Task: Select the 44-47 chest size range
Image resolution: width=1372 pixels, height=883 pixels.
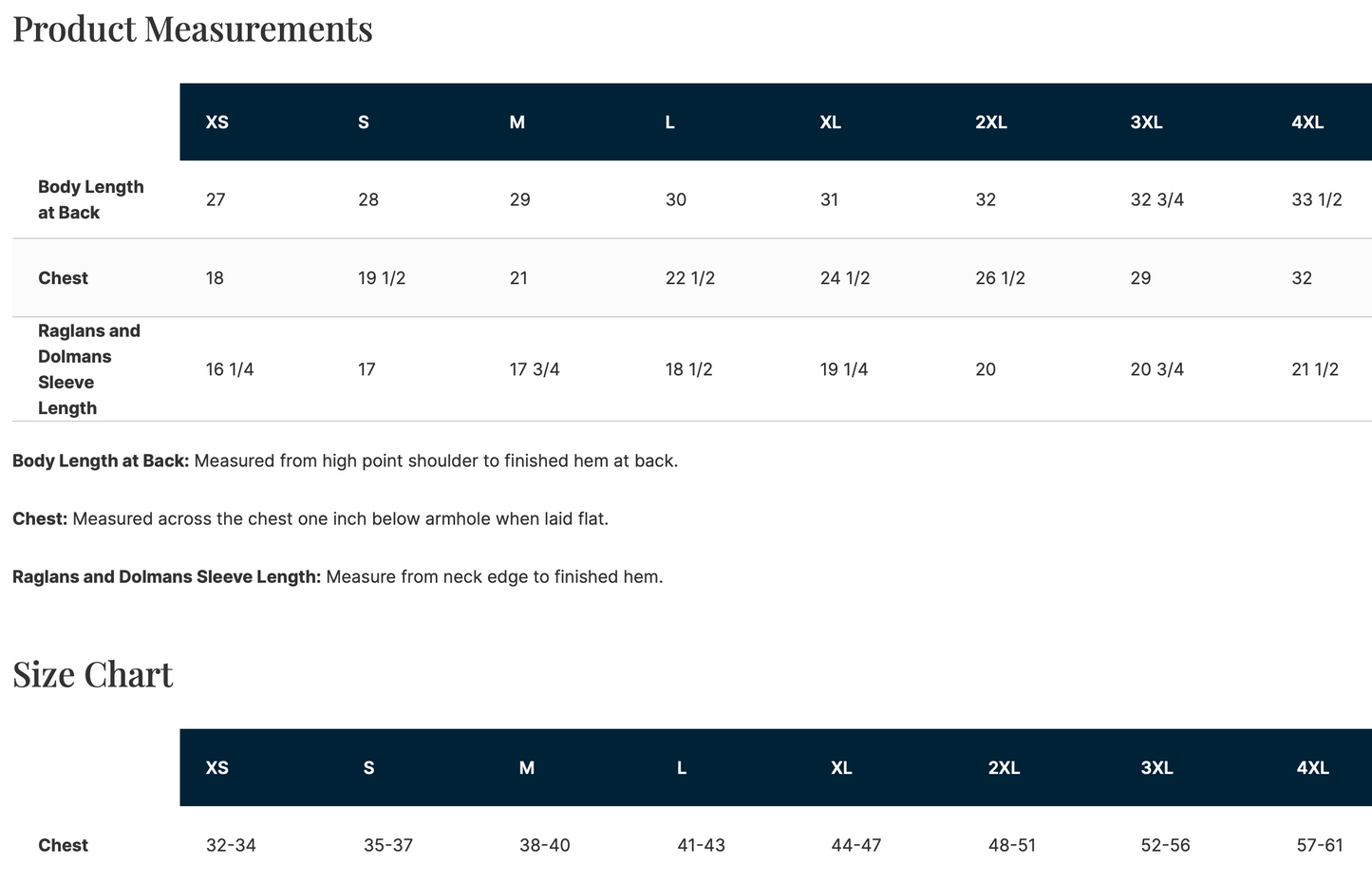Action: (x=856, y=845)
